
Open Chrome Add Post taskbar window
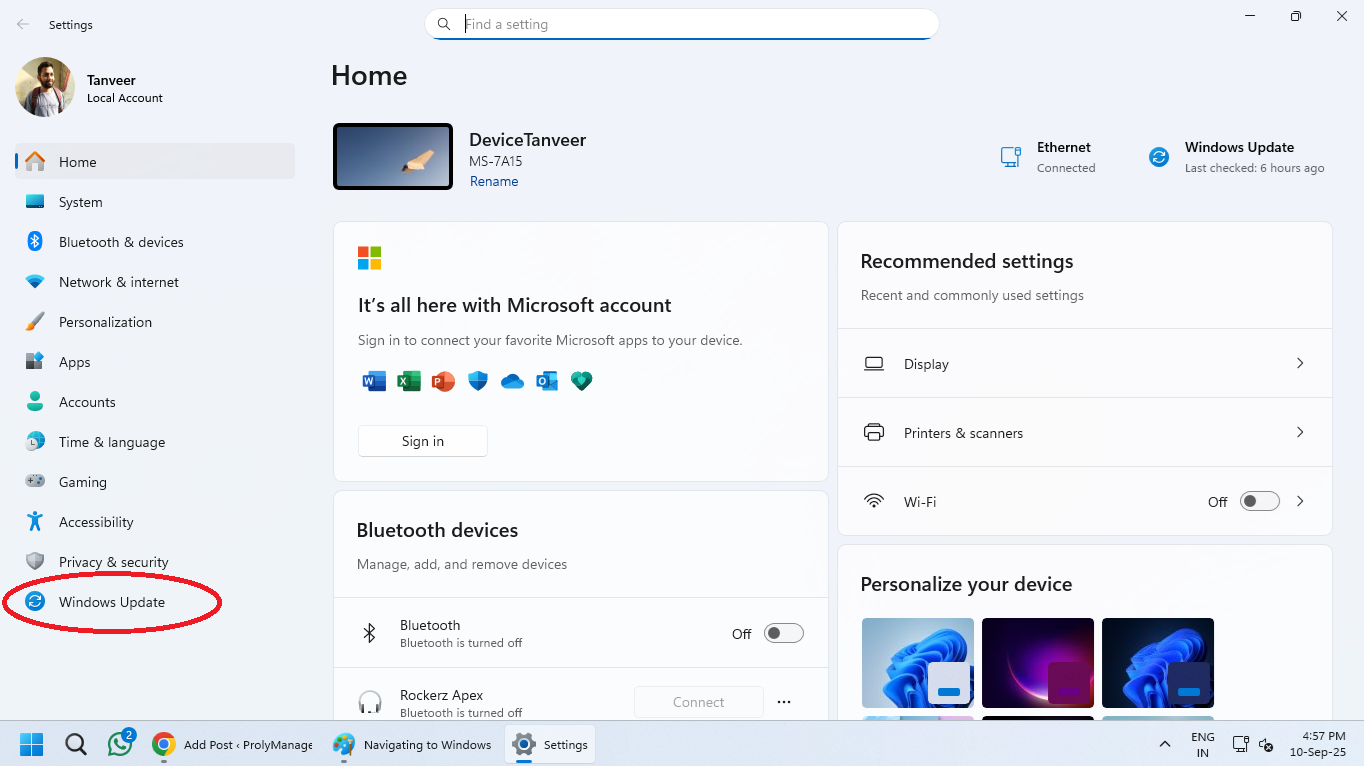[x=233, y=744]
